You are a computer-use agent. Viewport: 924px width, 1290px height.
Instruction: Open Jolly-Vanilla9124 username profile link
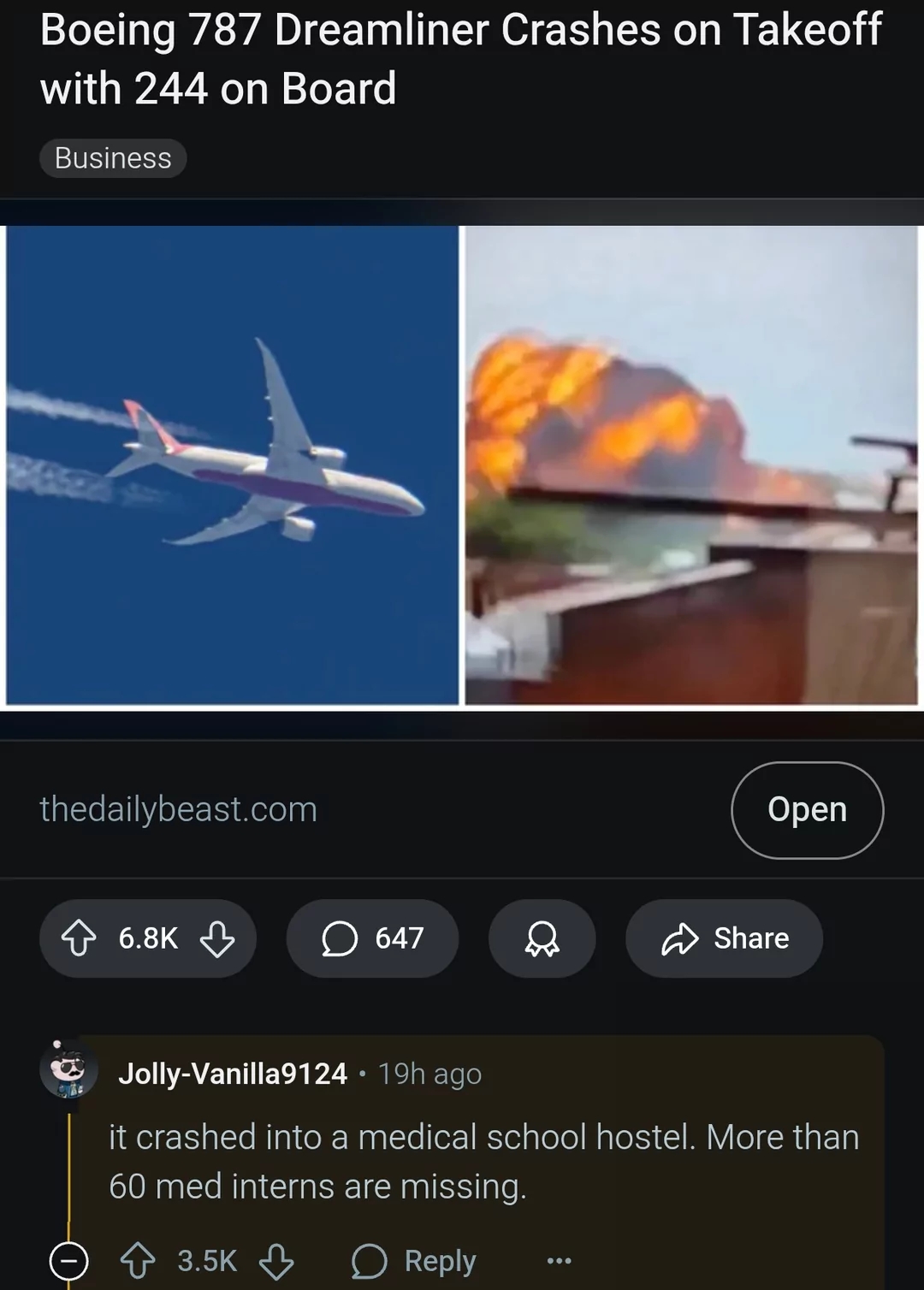pyautogui.click(x=233, y=1074)
